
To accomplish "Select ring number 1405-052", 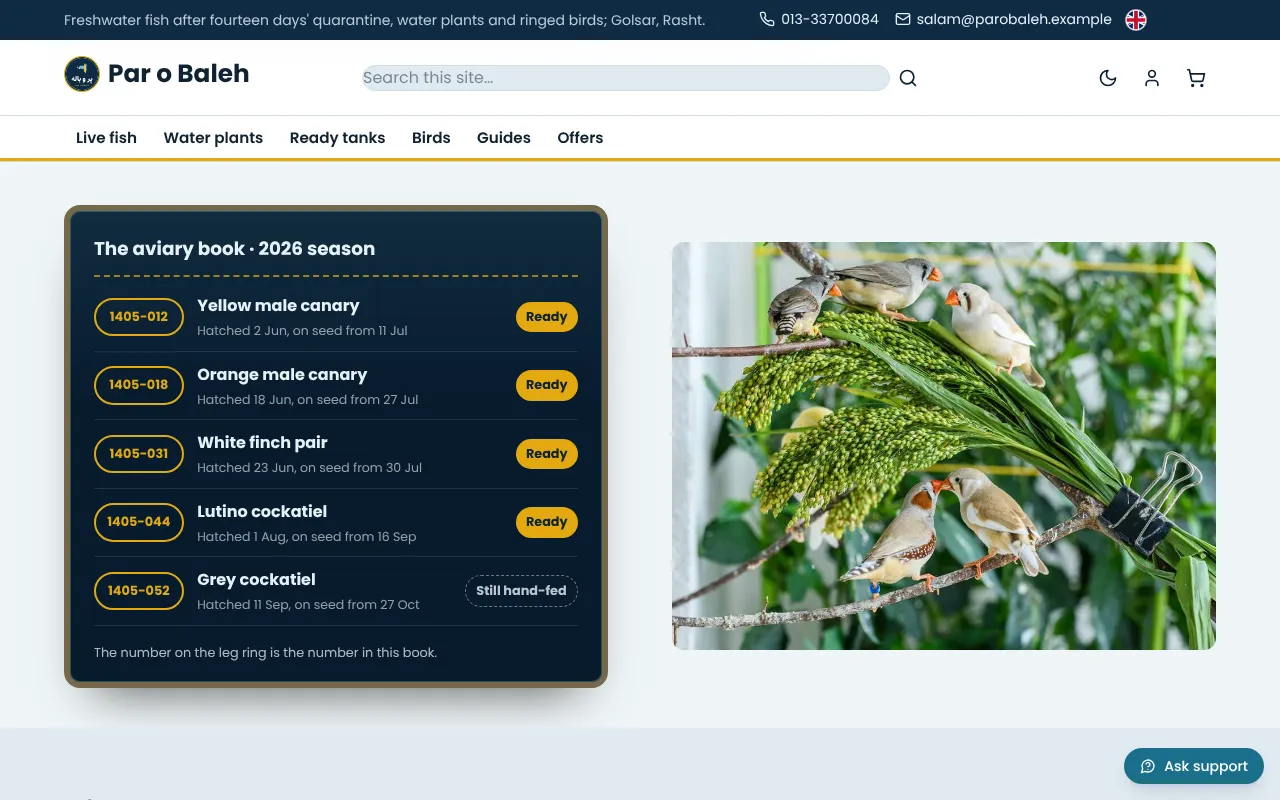I will pos(139,591).
